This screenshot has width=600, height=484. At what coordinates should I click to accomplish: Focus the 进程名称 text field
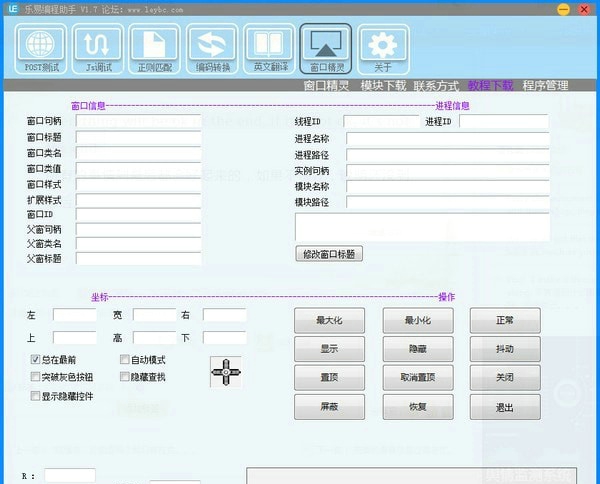coord(448,138)
